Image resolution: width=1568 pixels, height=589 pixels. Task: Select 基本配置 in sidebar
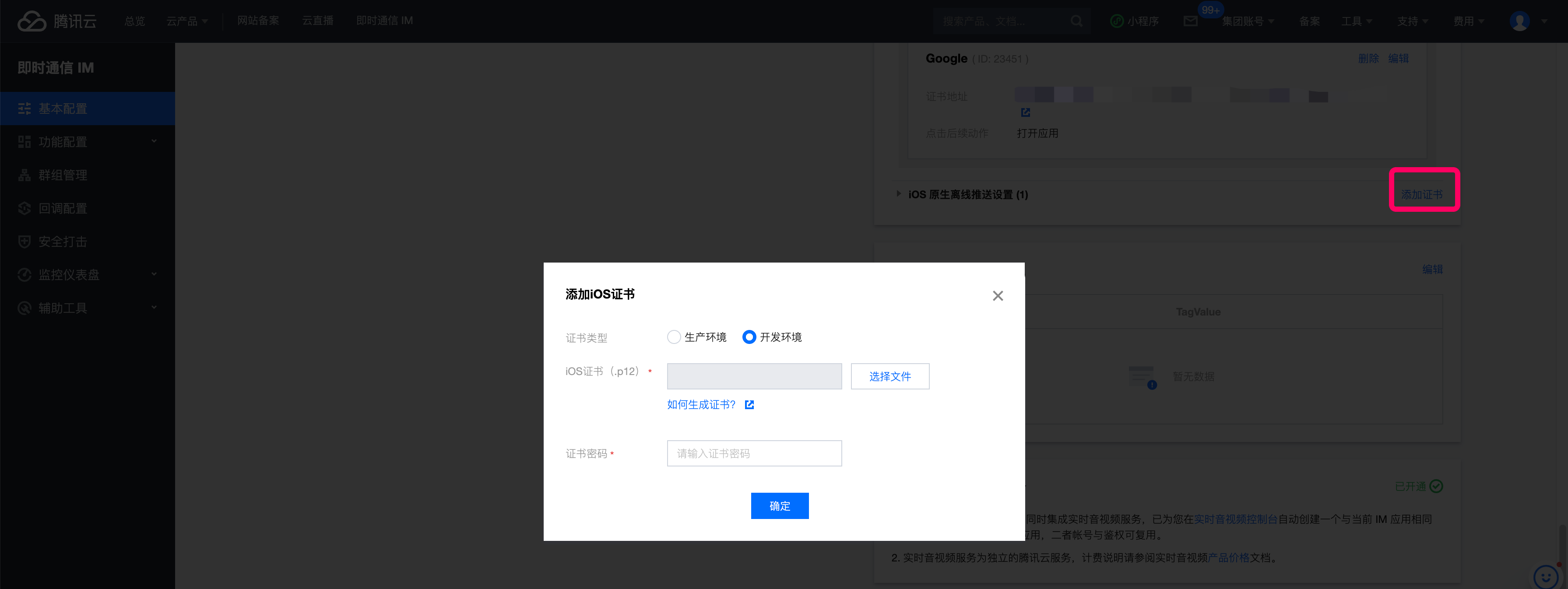tap(88, 109)
